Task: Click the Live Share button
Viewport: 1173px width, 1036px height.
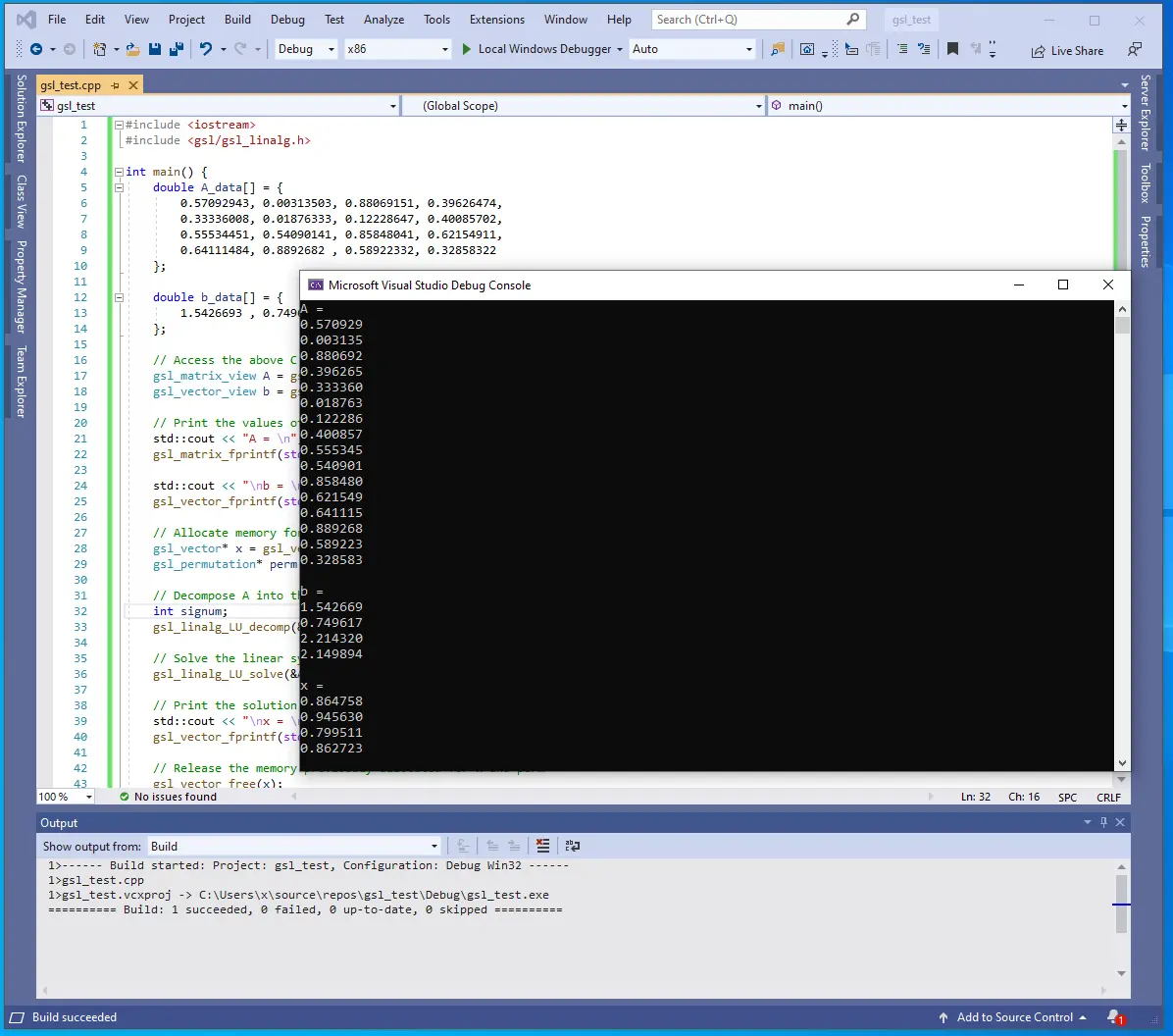Action: coord(1067,50)
